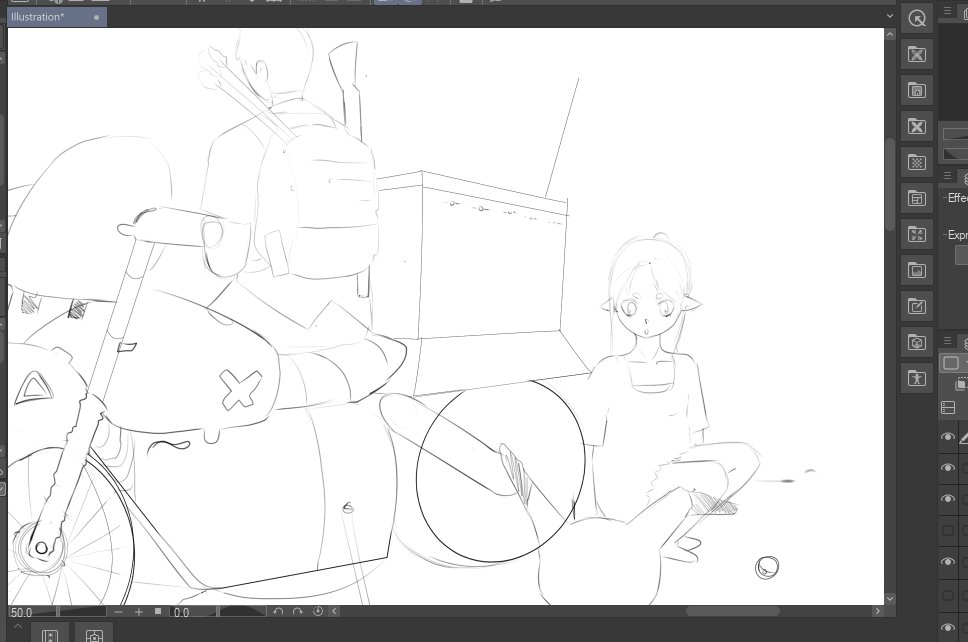Collapse the Effect section expander
The height and width of the screenshot is (642, 968).
tap(944, 198)
